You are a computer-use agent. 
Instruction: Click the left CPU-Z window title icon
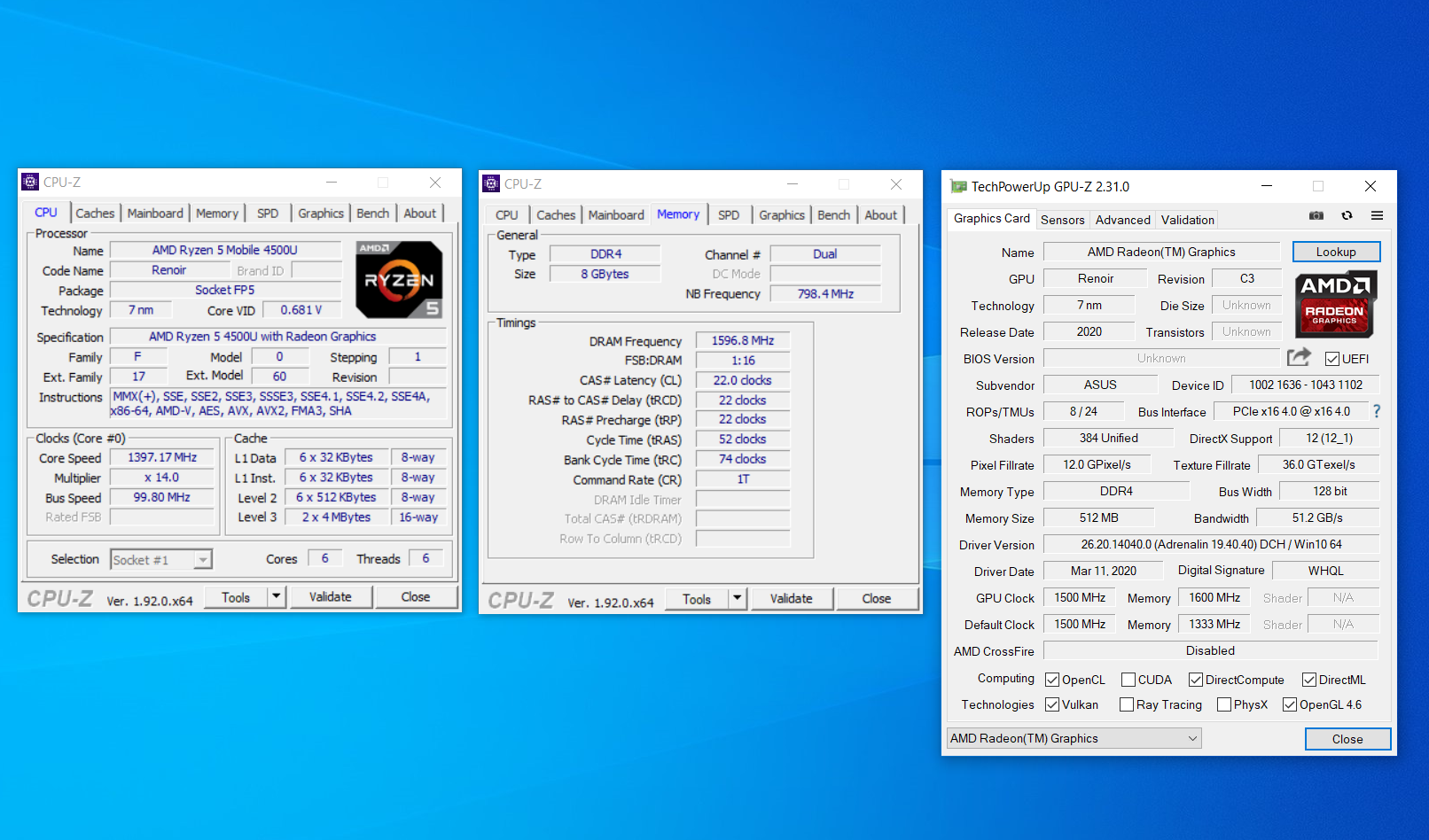pos(30,182)
